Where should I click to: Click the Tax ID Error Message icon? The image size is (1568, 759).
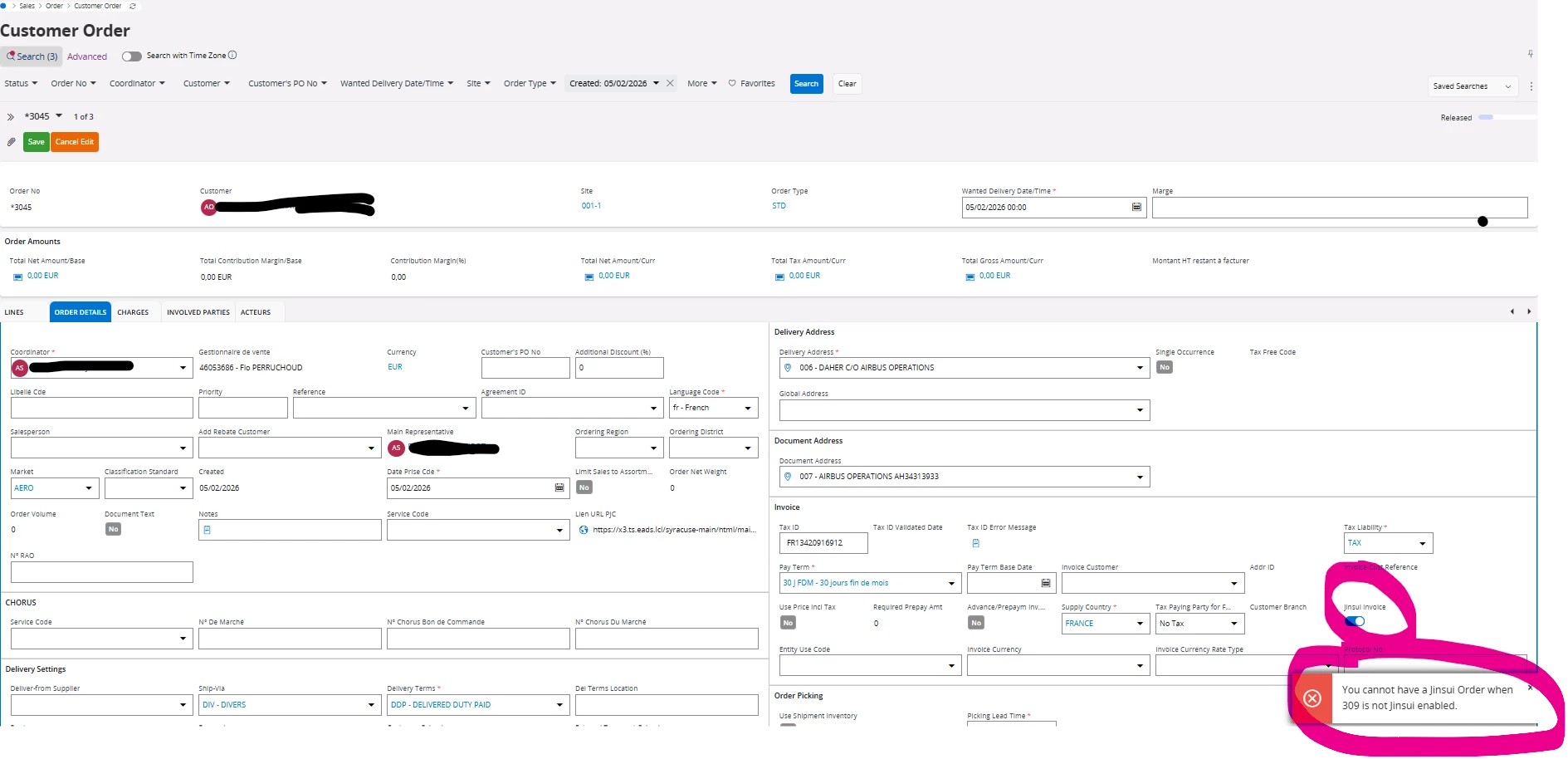(x=975, y=543)
